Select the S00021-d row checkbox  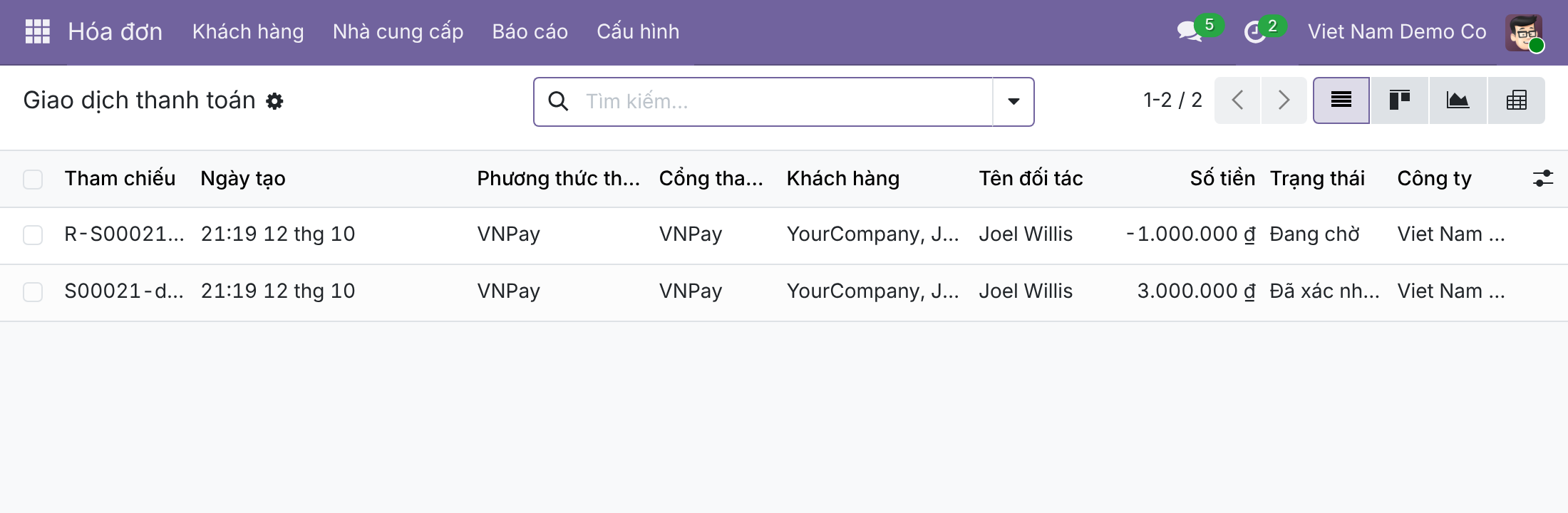(33, 292)
